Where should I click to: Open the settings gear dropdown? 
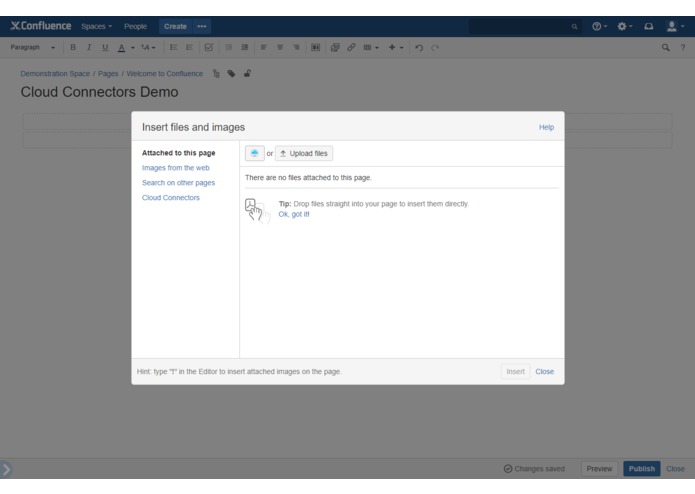(625, 27)
